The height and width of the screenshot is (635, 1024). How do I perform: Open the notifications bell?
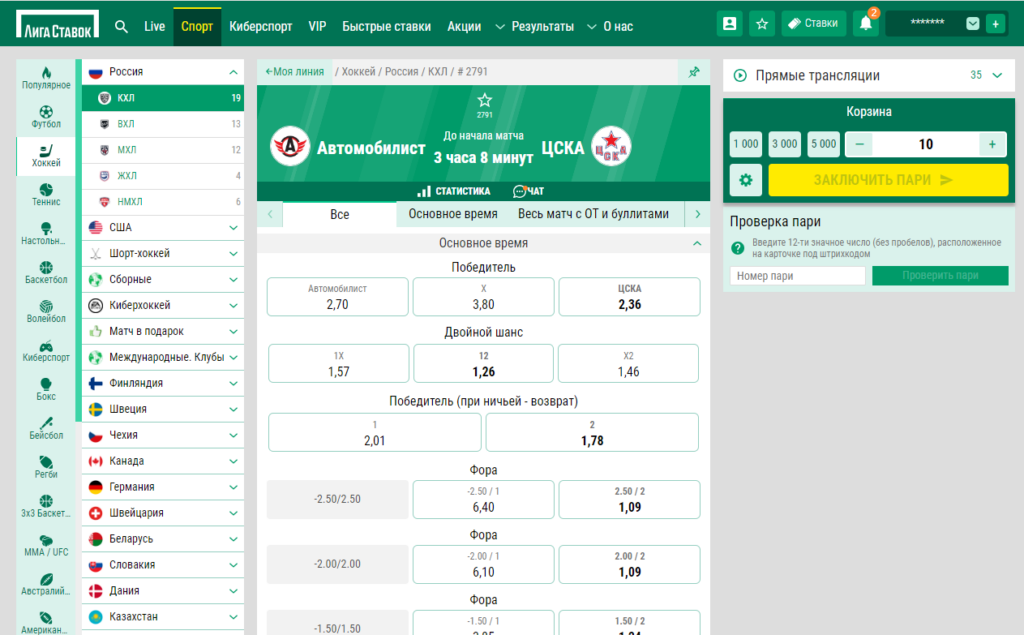865,24
